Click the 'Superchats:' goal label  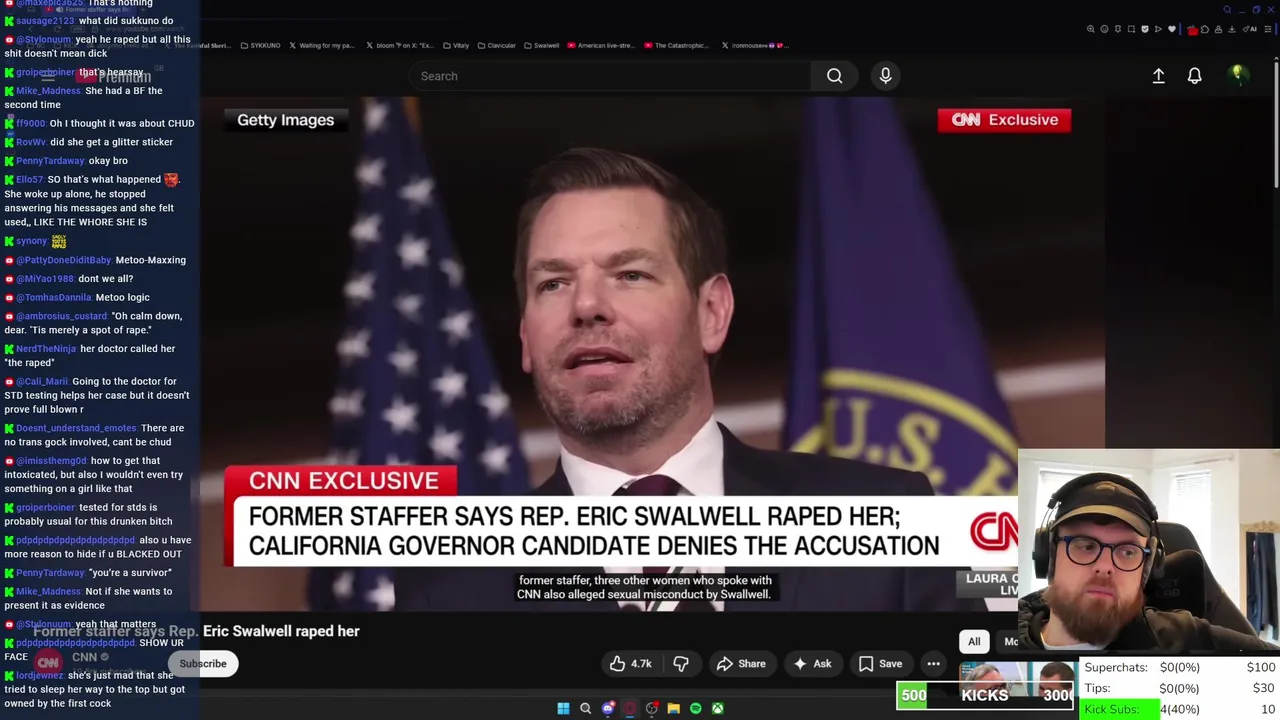click(x=1116, y=667)
